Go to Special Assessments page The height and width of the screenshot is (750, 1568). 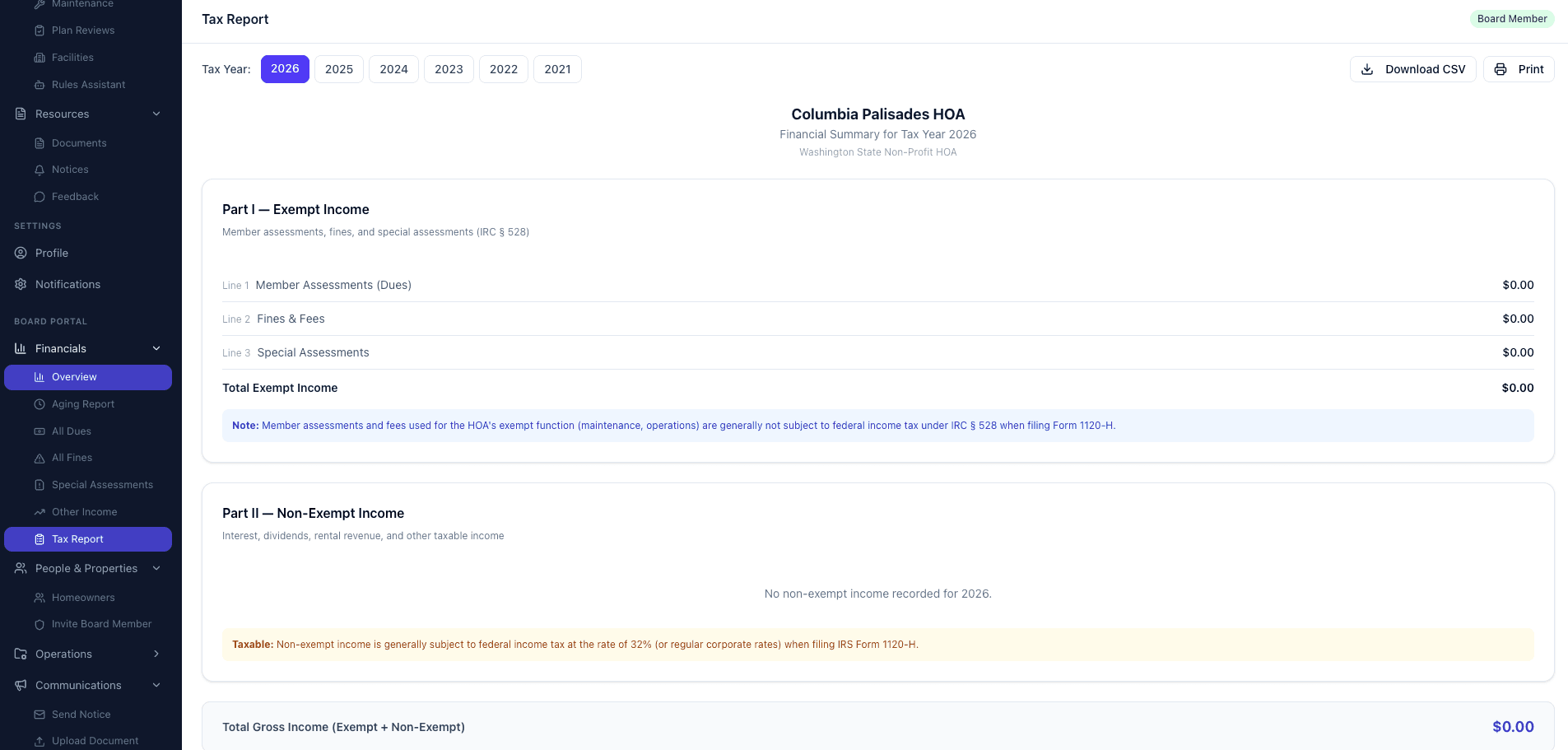coord(102,485)
